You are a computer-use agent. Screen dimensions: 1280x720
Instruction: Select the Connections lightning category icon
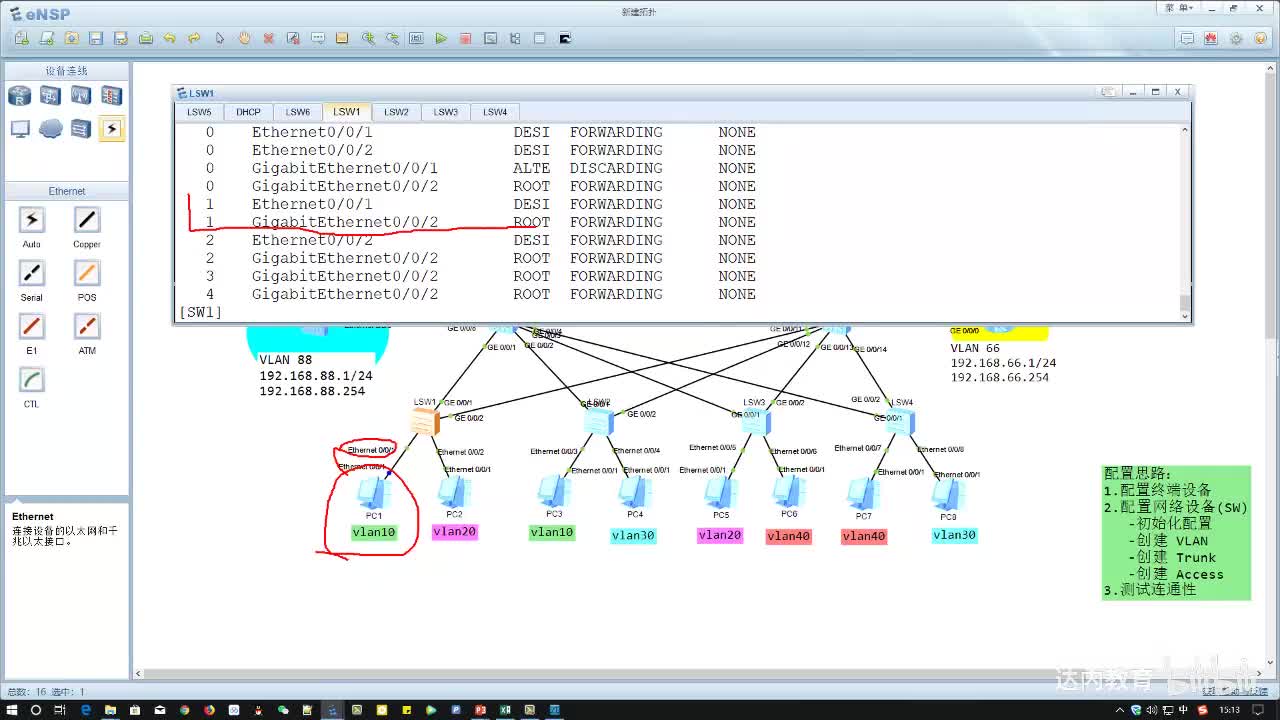111,129
